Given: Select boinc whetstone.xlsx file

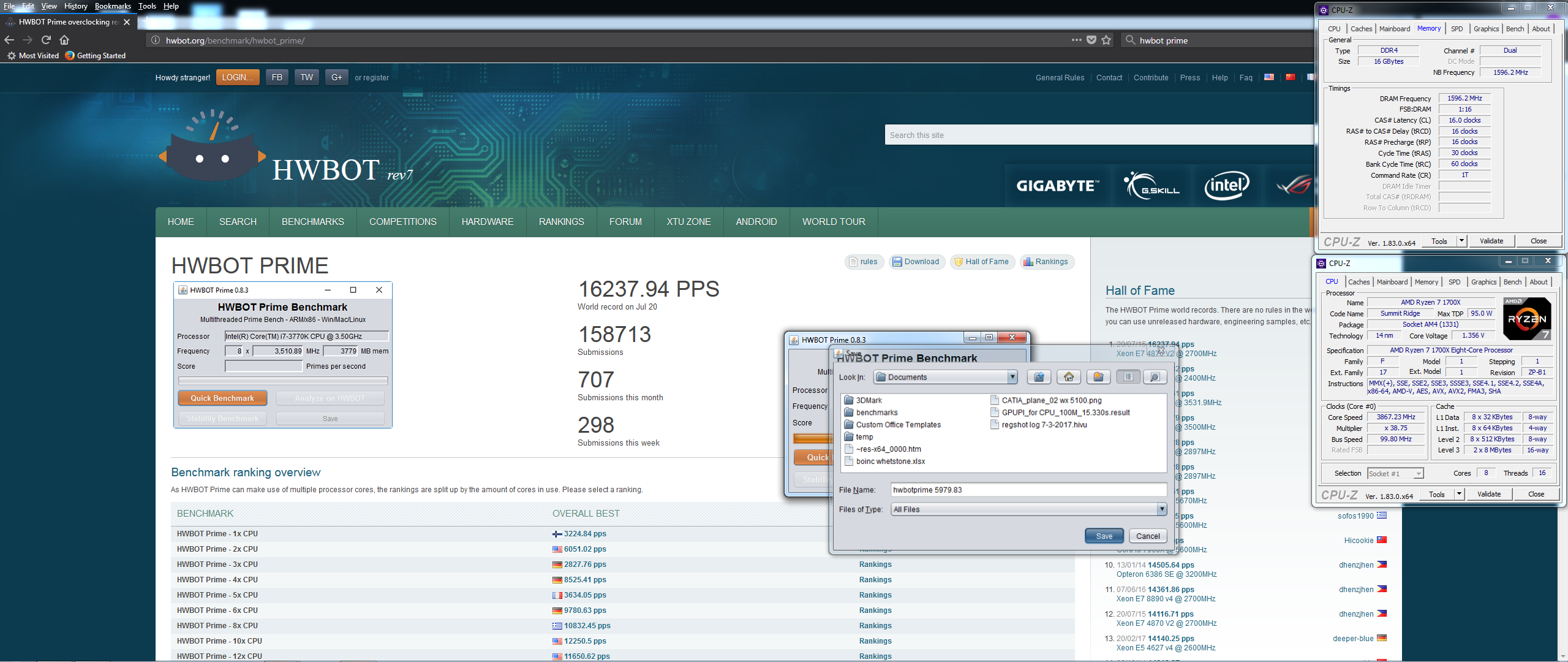Looking at the screenshot, I should coord(884,462).
